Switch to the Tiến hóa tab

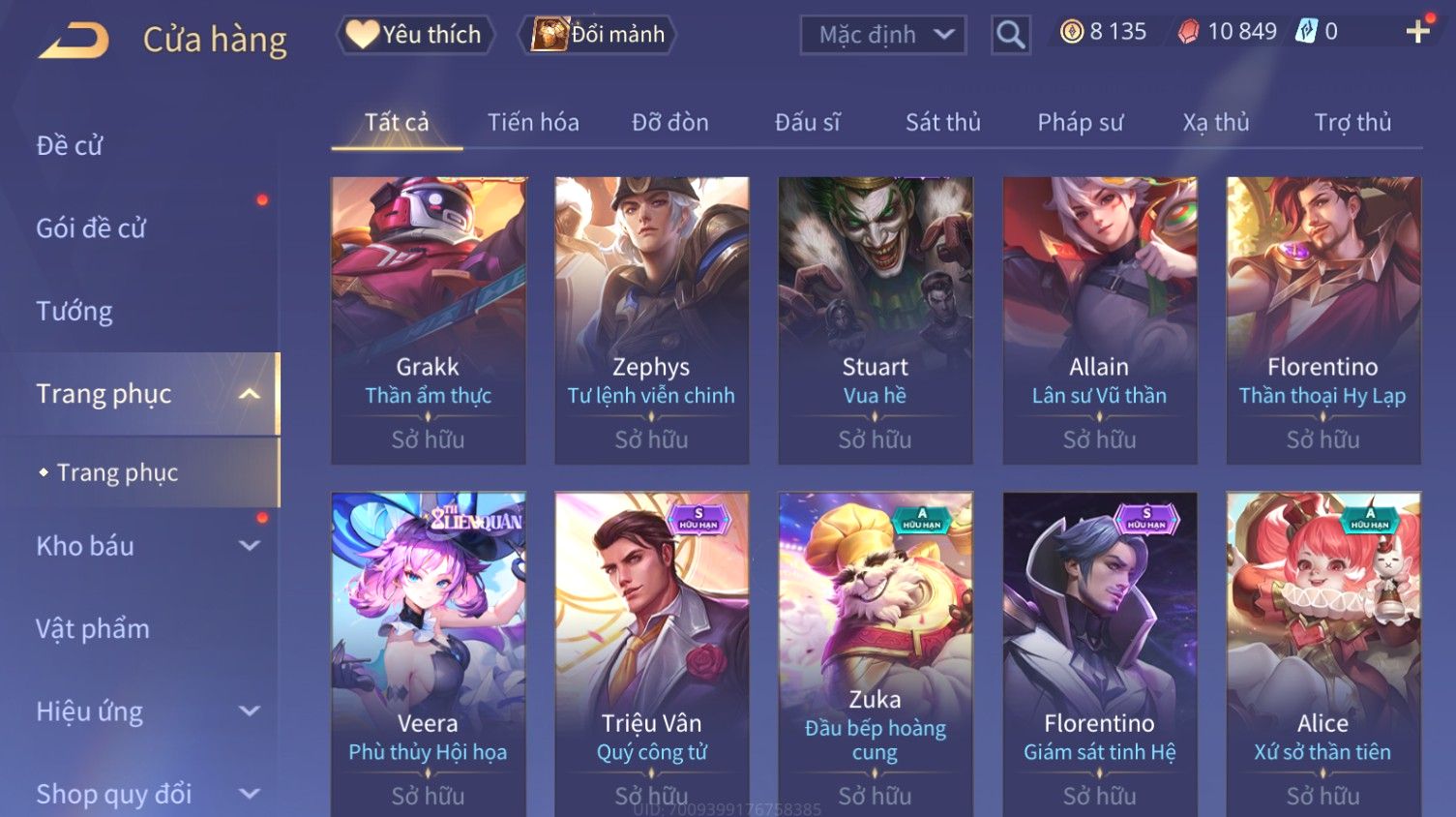click(x=533, y=122)
